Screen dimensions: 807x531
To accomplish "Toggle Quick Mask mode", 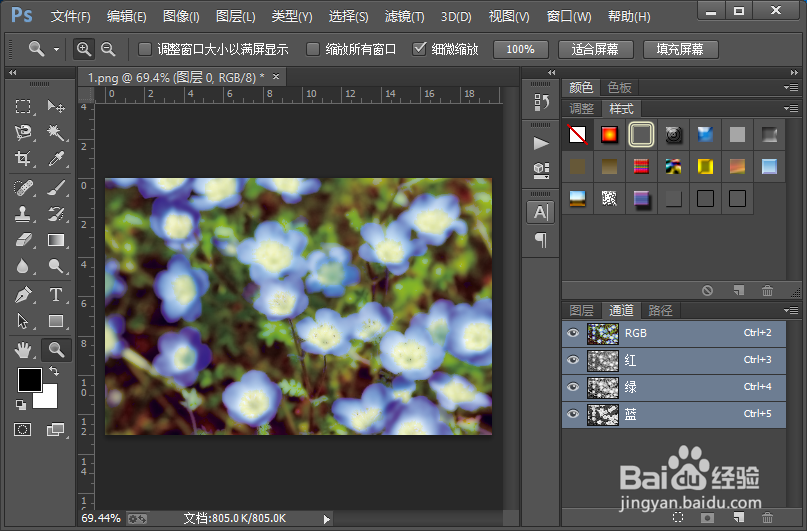I will [x=23, y=430].
